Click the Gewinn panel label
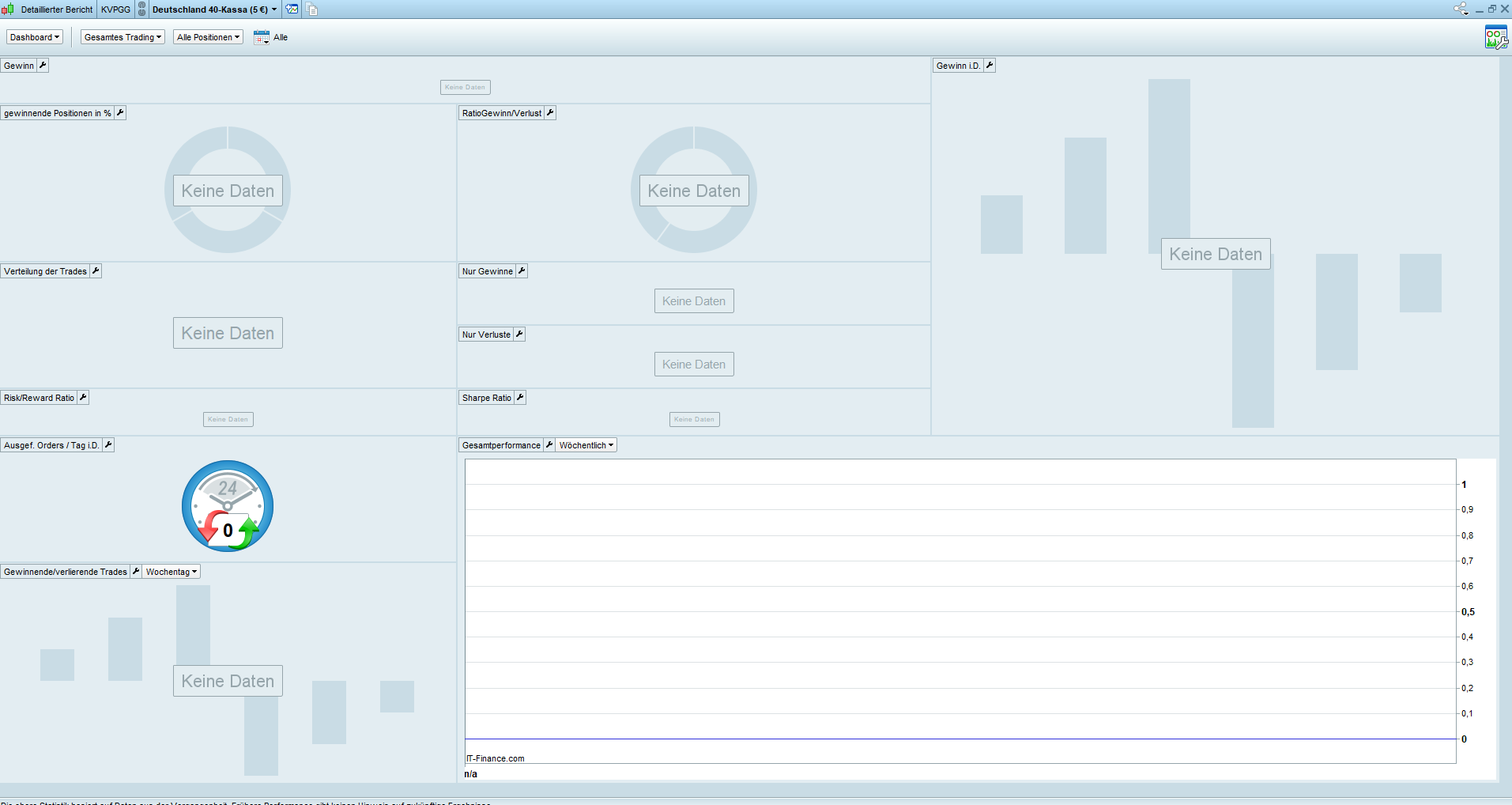Screen dimensions: 1512x805 click(x=19, y=66)
